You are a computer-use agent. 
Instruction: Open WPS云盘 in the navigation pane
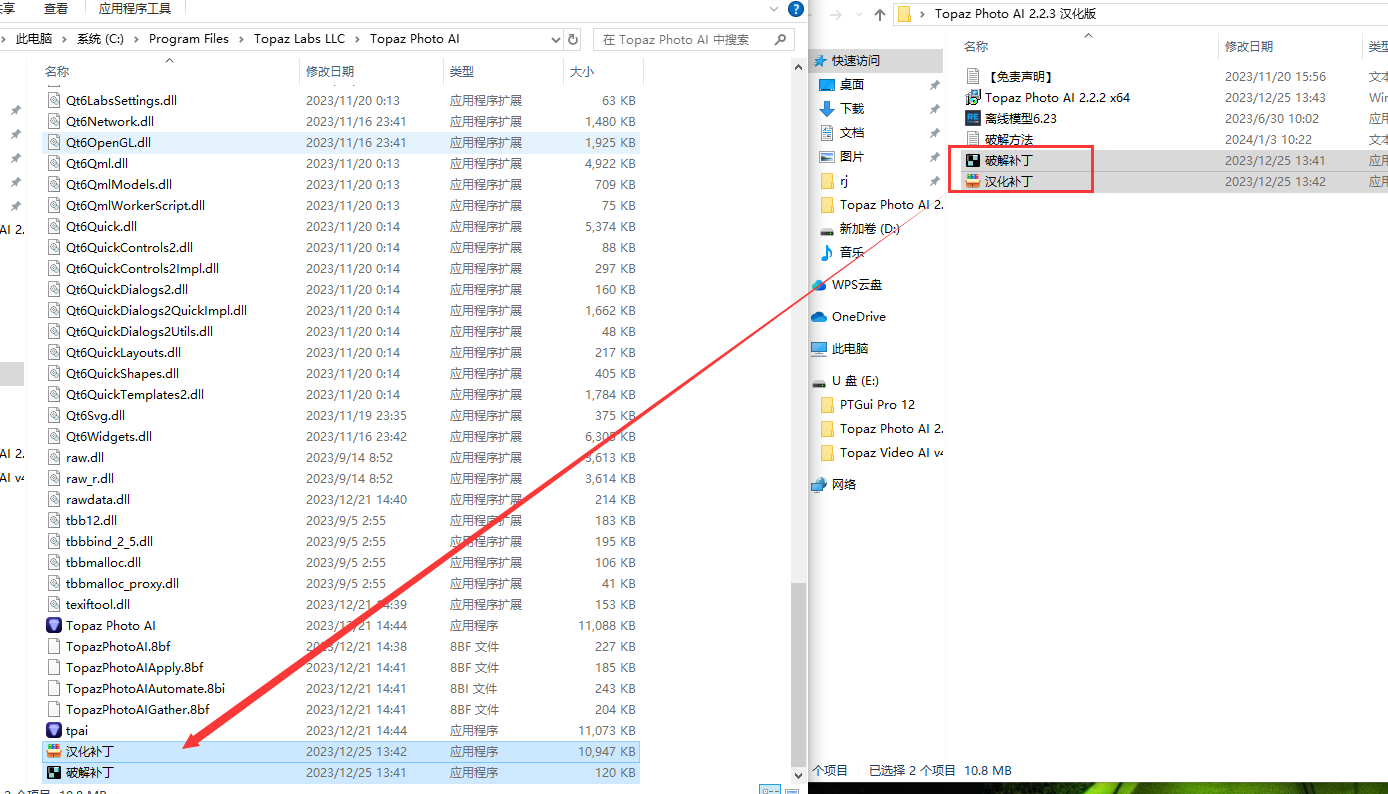click(x=856, y=284)
